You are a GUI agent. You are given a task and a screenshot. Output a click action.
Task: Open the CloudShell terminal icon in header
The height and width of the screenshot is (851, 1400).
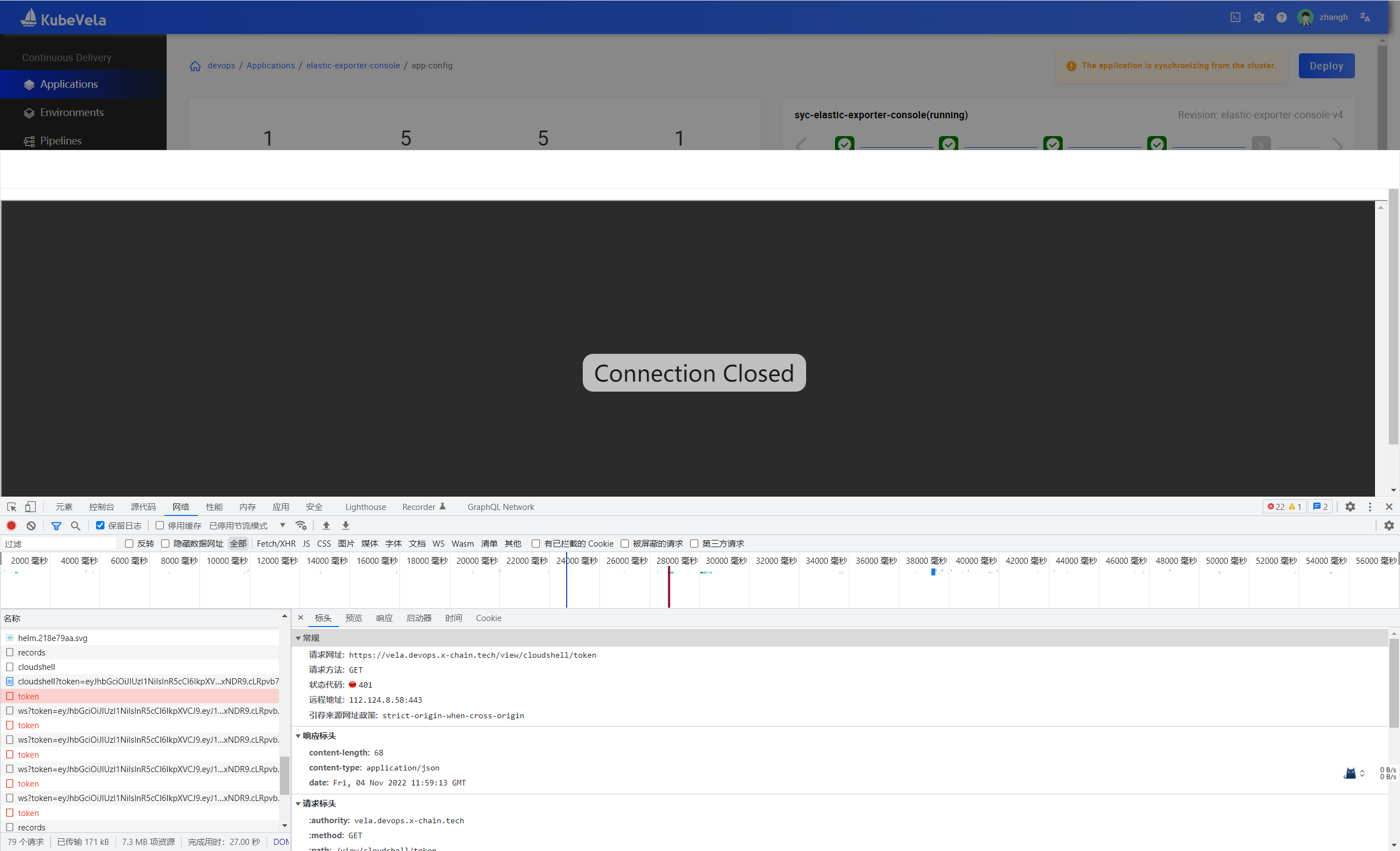click(x=1235, y=17)
